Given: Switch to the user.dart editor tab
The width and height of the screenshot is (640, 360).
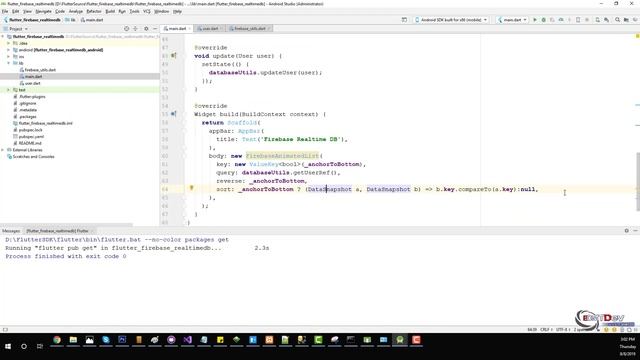Looking at the screenshot, I should pyautogui.click(x=210, y=29).
